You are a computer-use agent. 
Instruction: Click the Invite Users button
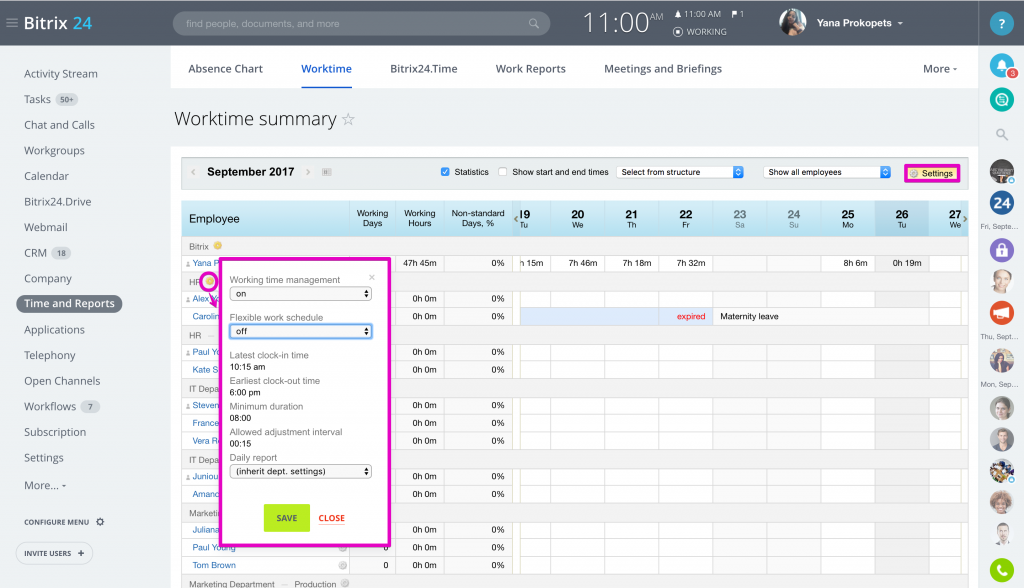(x=54, y=553)
